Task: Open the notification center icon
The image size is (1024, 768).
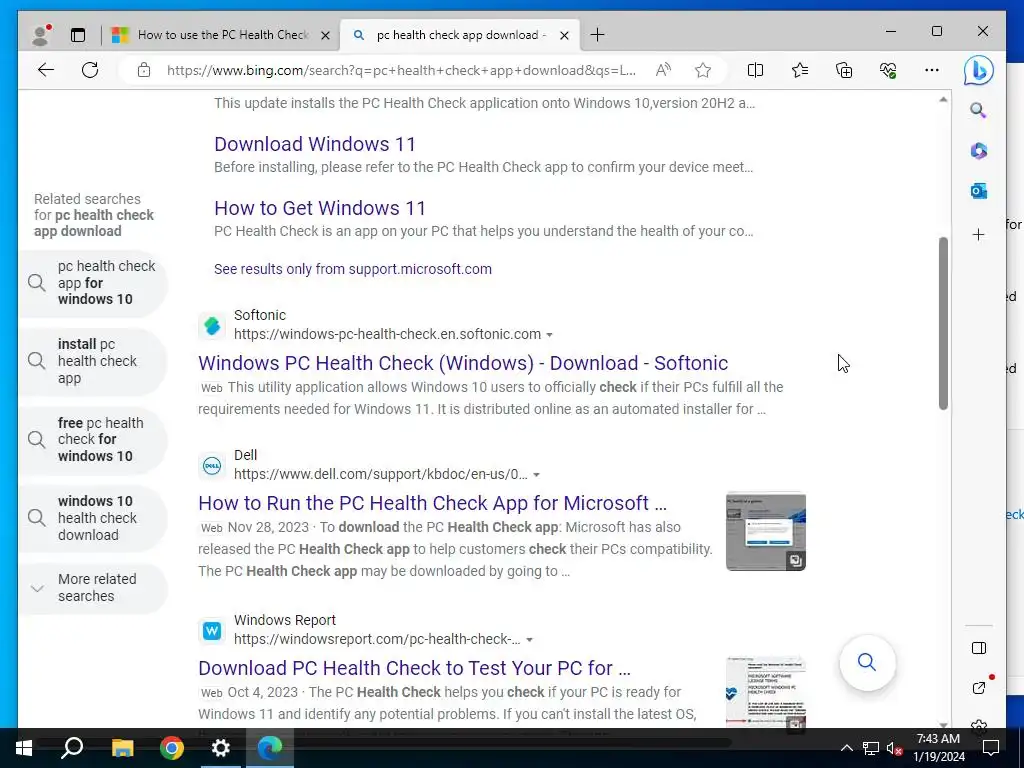Action: 991,748
